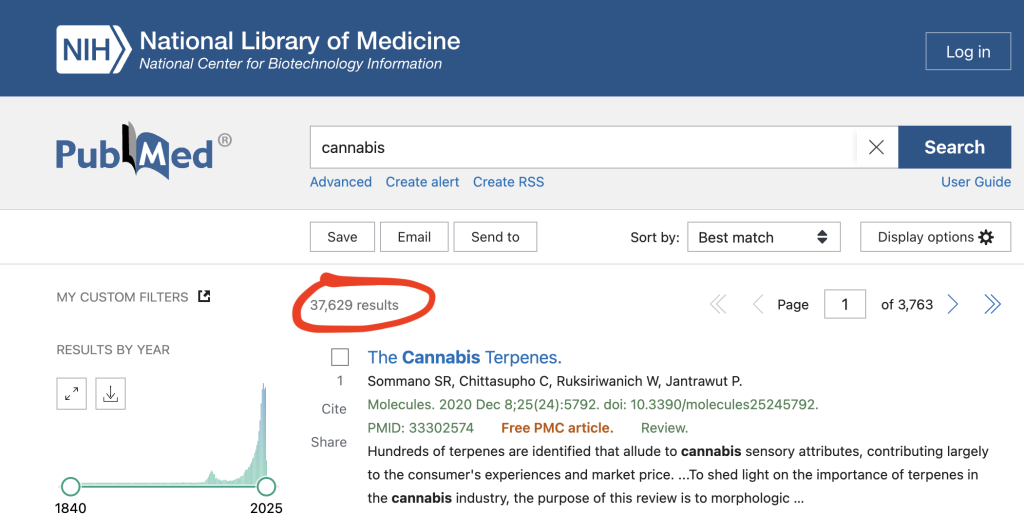Jump to the first results page
Viewport: 1024px width, 532px height.
[718, 305]
